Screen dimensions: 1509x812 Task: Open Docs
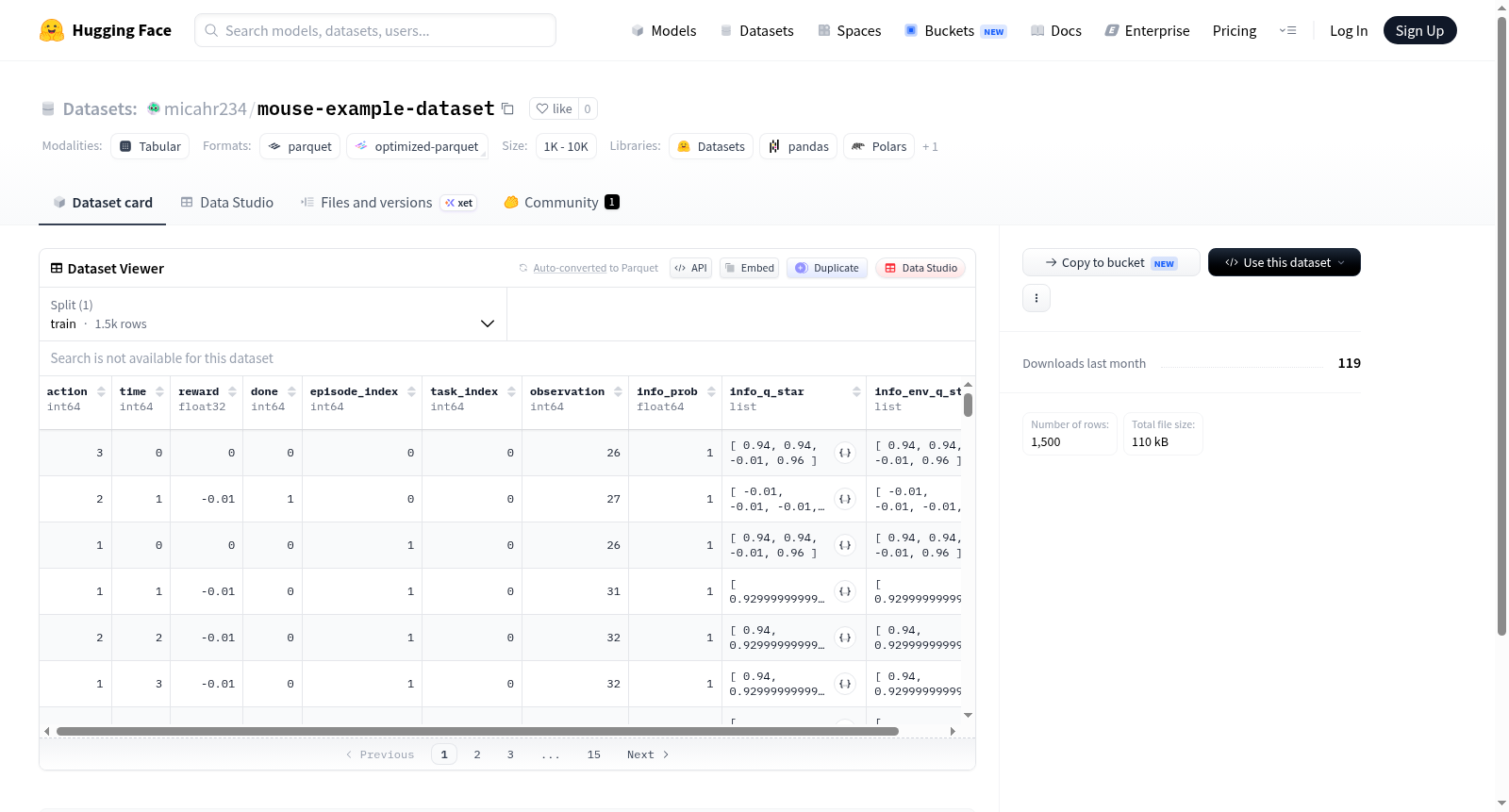pos(1056,30)
